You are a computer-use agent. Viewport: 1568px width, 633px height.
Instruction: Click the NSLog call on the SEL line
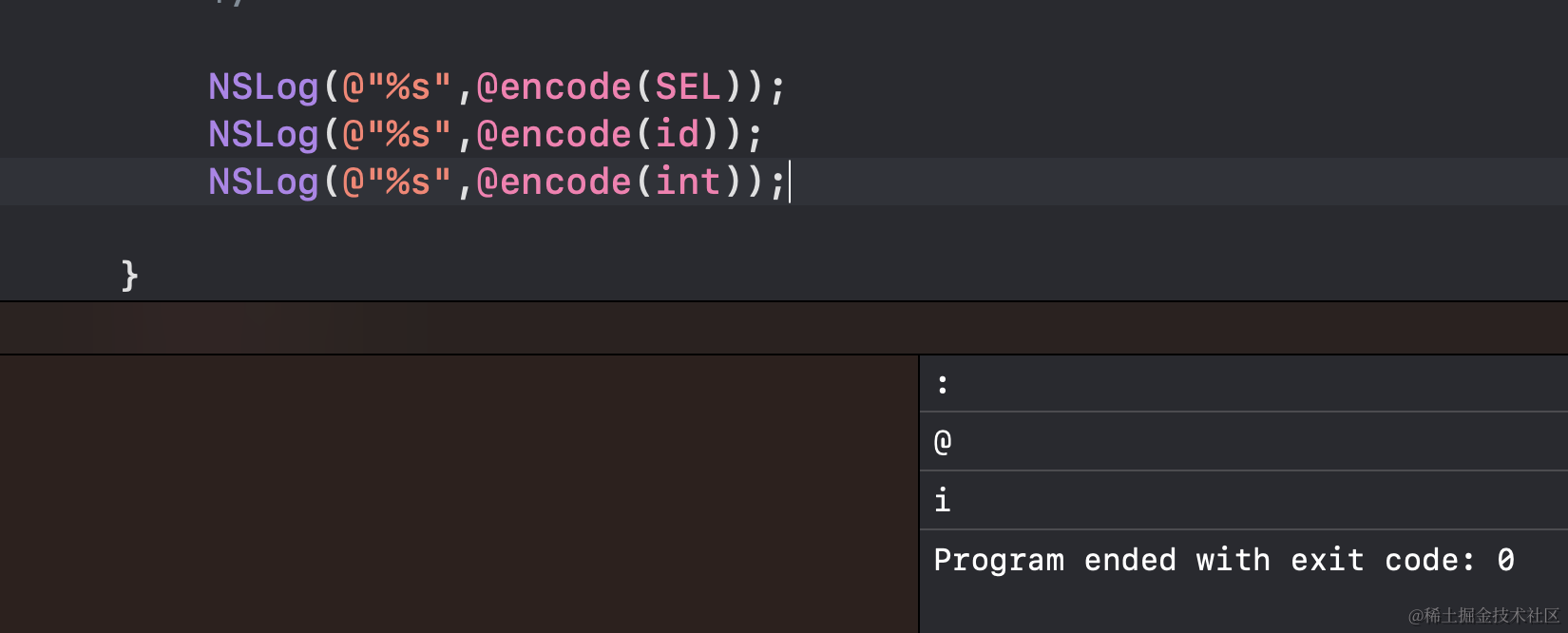[263, 87]
